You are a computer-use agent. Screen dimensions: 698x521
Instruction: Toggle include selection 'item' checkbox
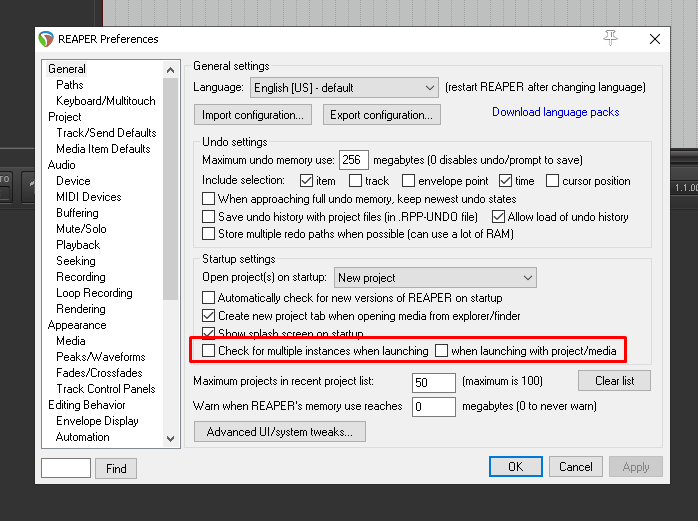point(306,181)
